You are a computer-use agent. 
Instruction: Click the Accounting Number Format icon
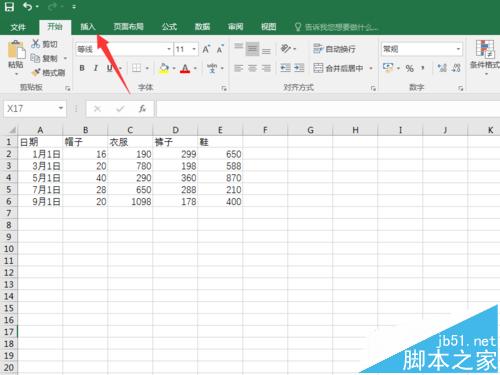[x=388, y=68]
